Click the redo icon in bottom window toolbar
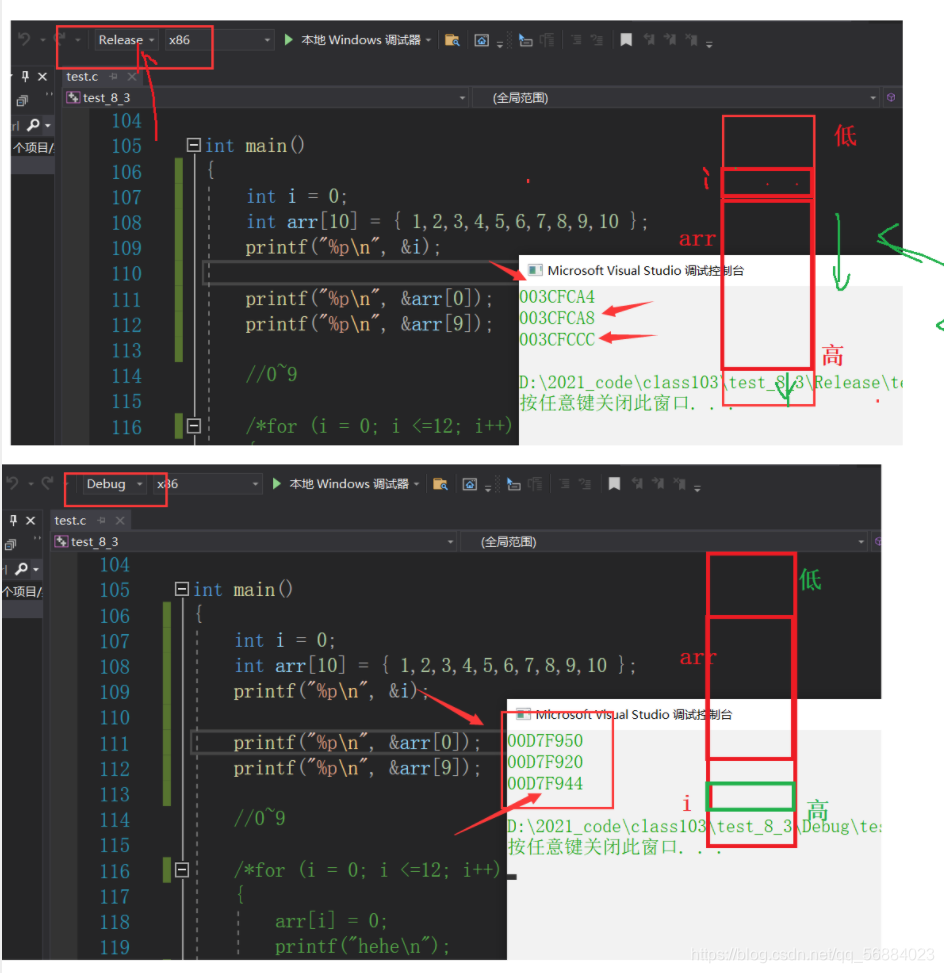Screen dimensions: 944x973 (x=48, y=483)
